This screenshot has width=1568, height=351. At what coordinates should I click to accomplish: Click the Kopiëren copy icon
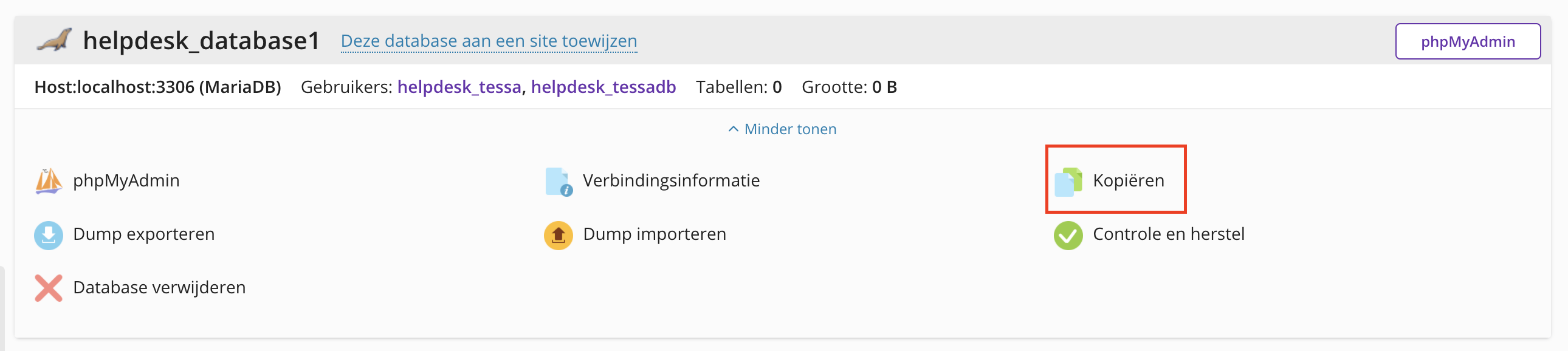point(1068,182)
